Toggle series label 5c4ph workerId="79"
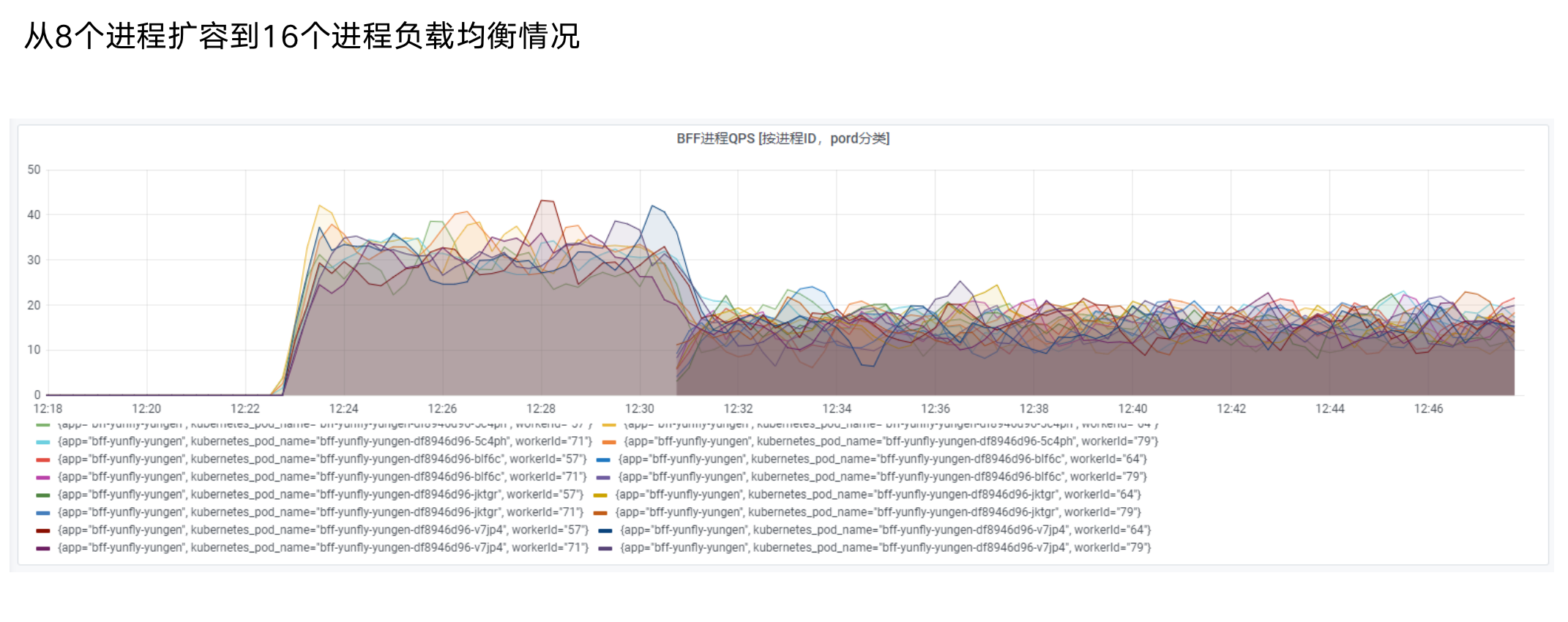Viewport: 1568px width, 622px height. pos(891,441)
